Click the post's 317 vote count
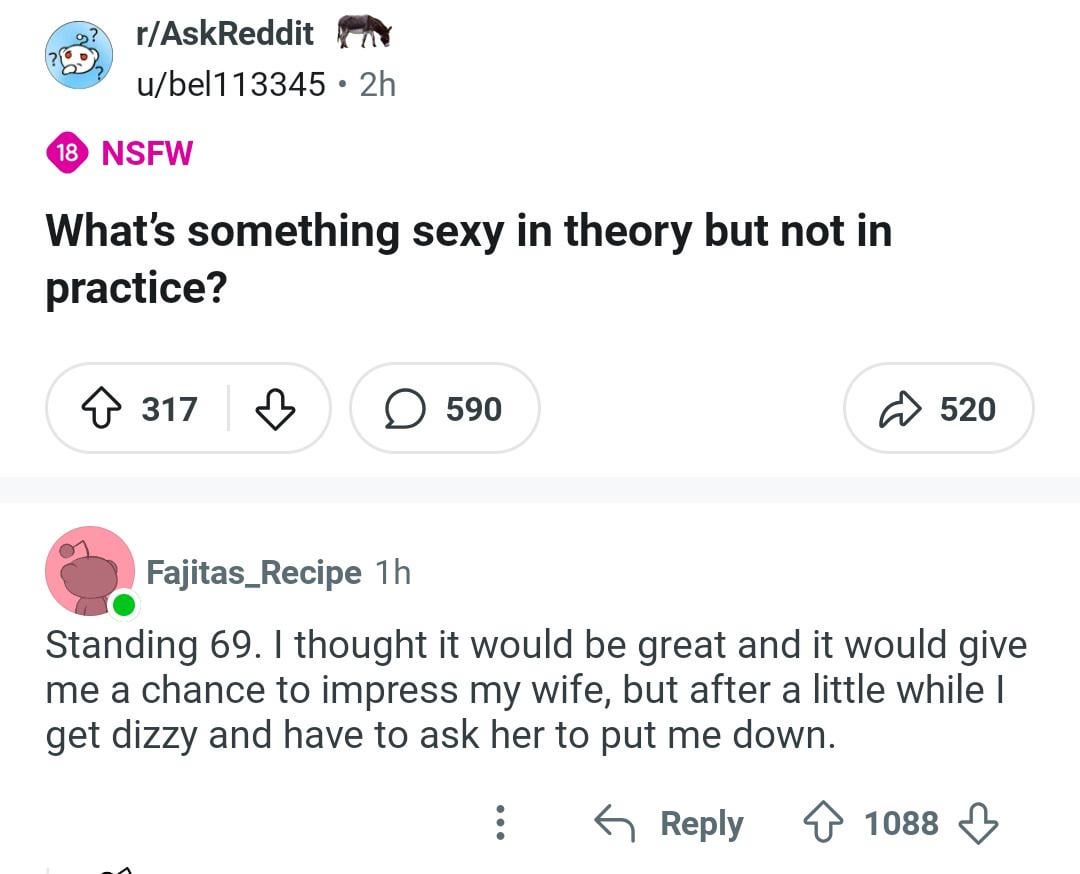The height and width of the screenshot is (874, 1080). coord(169,409)
